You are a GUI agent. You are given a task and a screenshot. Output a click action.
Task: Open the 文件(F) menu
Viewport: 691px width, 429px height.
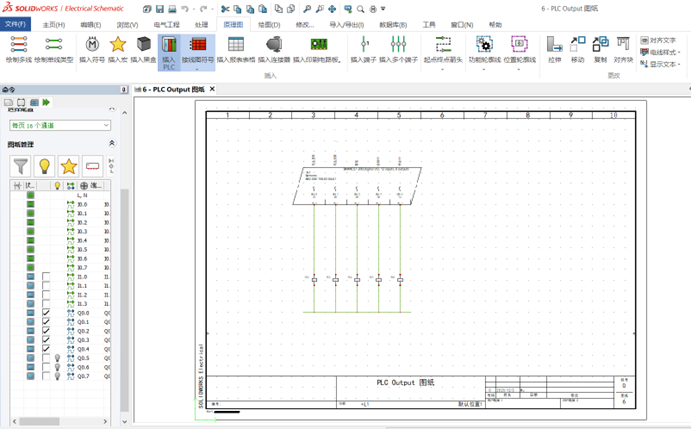(17, 24)
